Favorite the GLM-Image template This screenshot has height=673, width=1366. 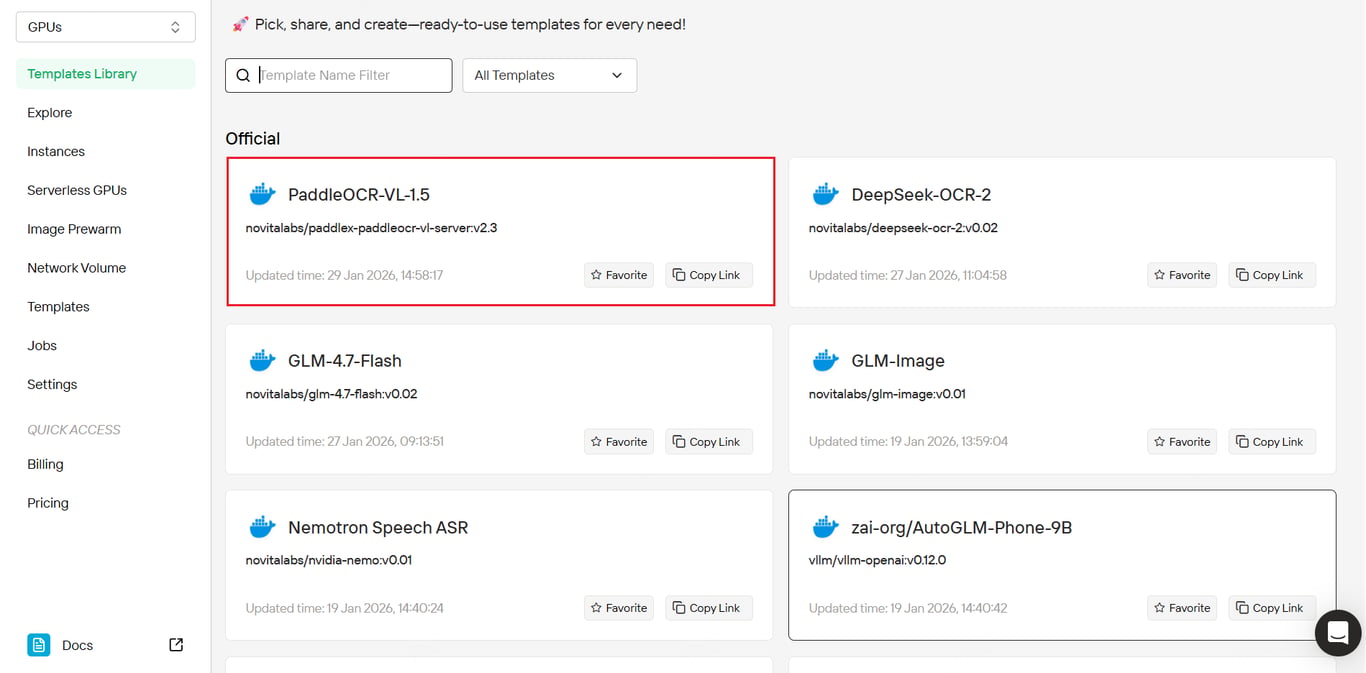(1183, 441)
